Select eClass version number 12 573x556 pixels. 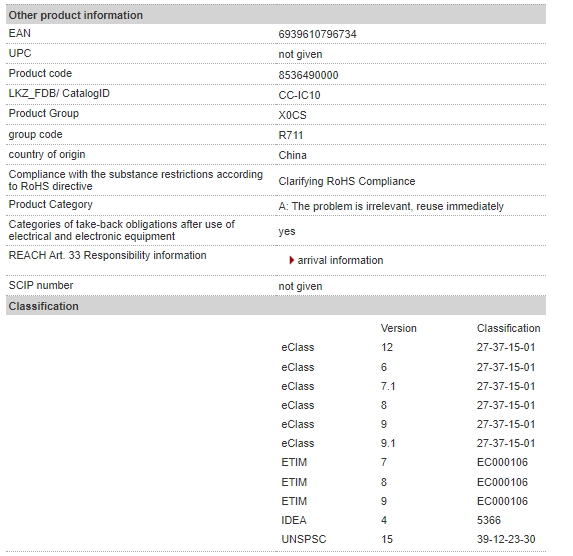pyautogui.click(x=387, y=348)
